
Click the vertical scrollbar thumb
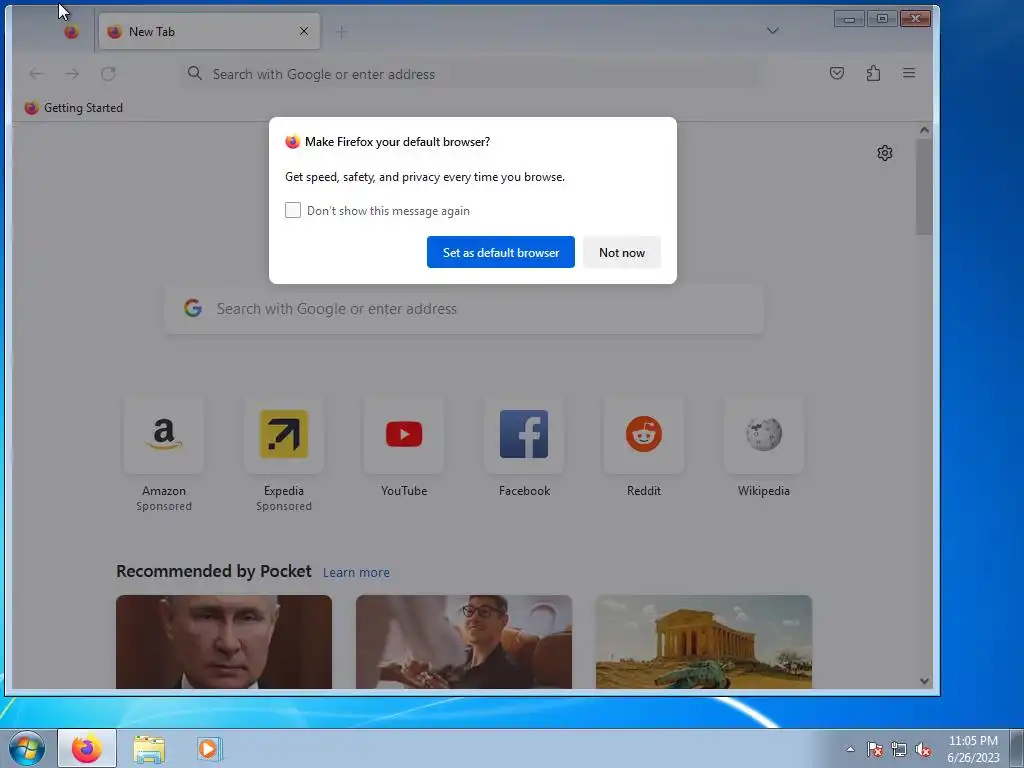pyautogui.click(x=924, y=186)
